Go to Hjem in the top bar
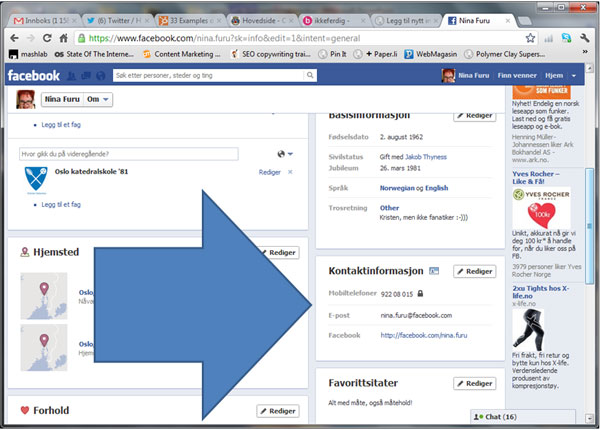The image size is (600, 430). 554,76
